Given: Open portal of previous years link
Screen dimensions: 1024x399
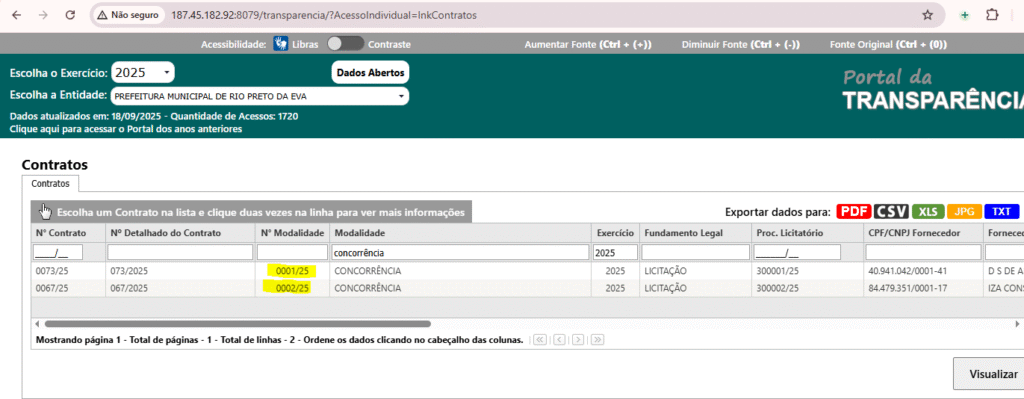Looking at the screenshot, I should coord(126,129).
